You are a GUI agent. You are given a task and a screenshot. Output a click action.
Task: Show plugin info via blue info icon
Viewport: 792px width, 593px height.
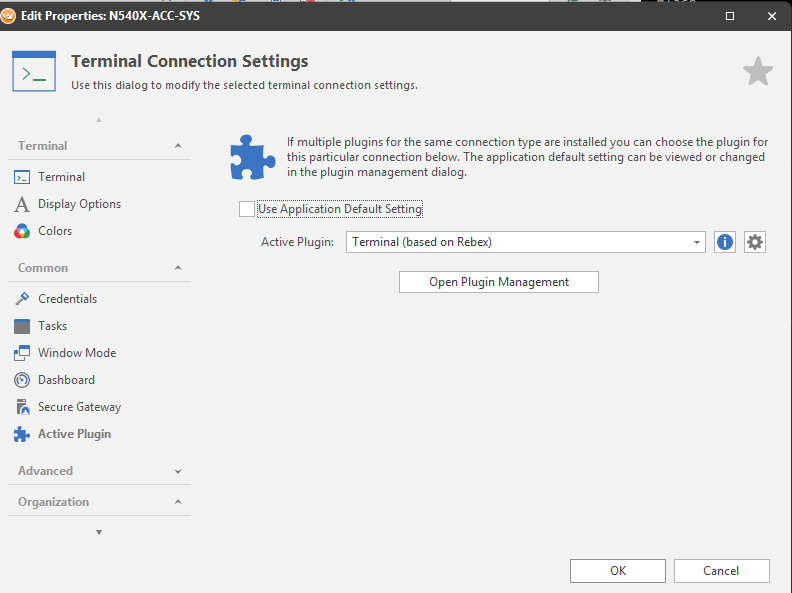[725, 242]
